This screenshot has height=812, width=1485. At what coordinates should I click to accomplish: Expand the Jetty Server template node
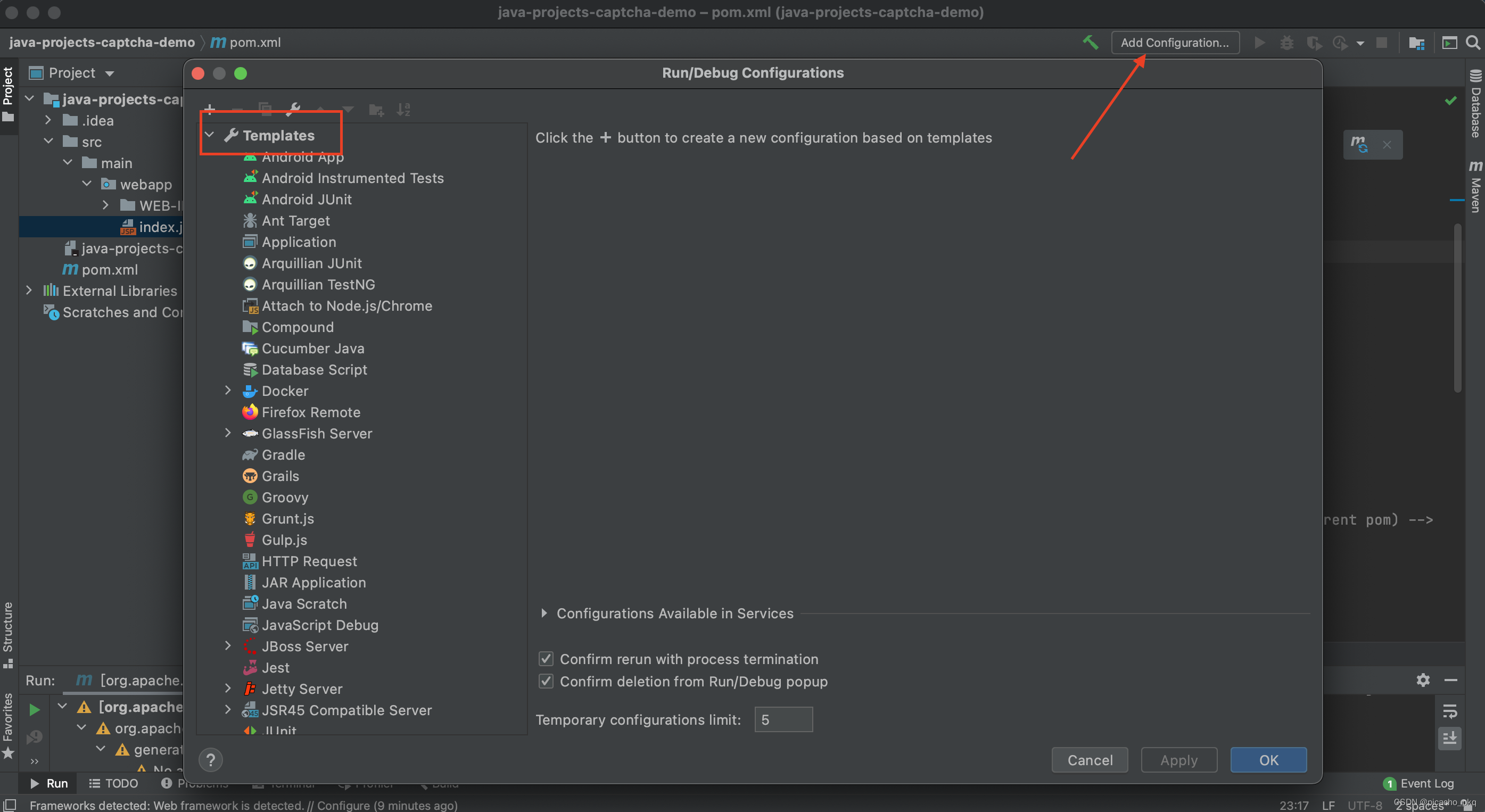pyautogui.click(x=228, y=688)
